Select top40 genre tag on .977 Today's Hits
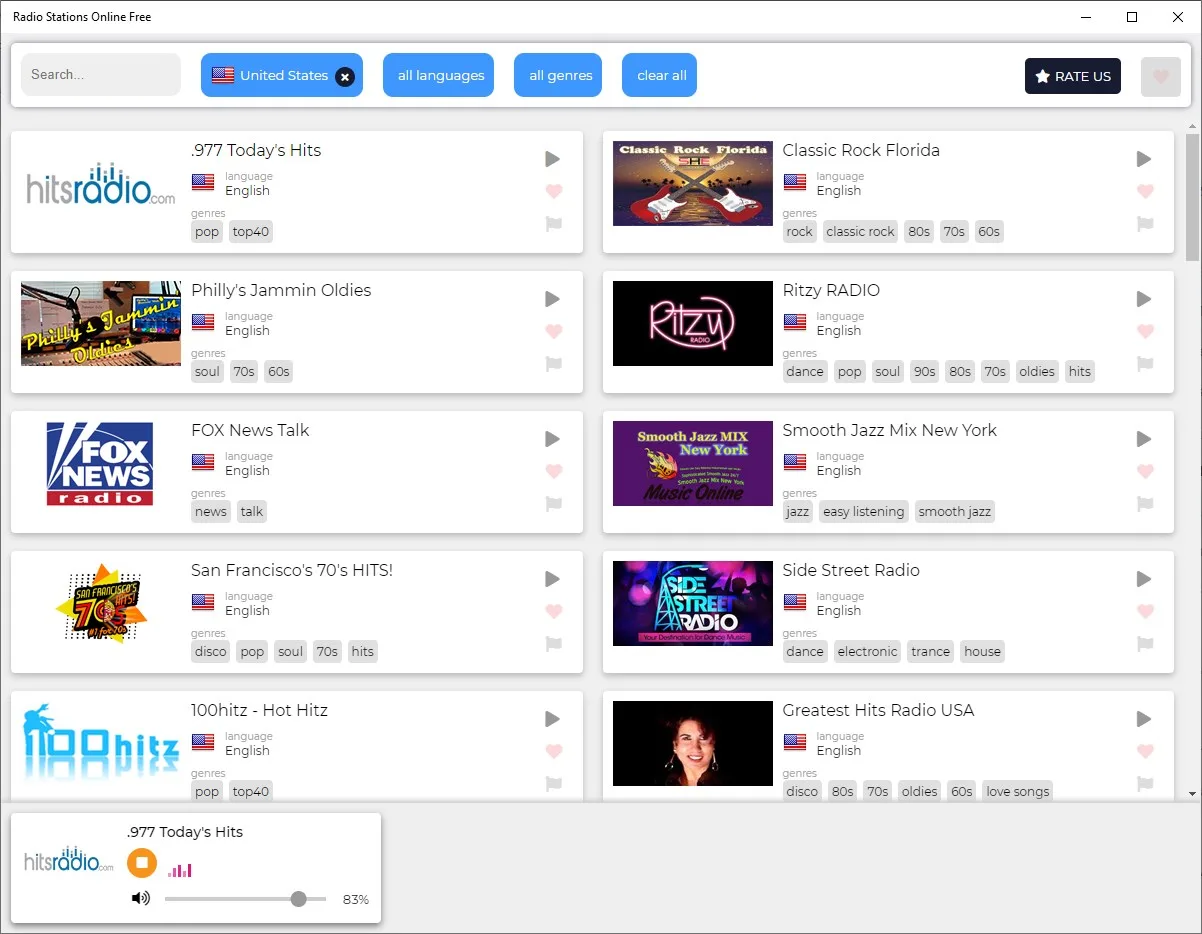The height and width of the screenshot is (934, 1202). click(x=251, y=231)
